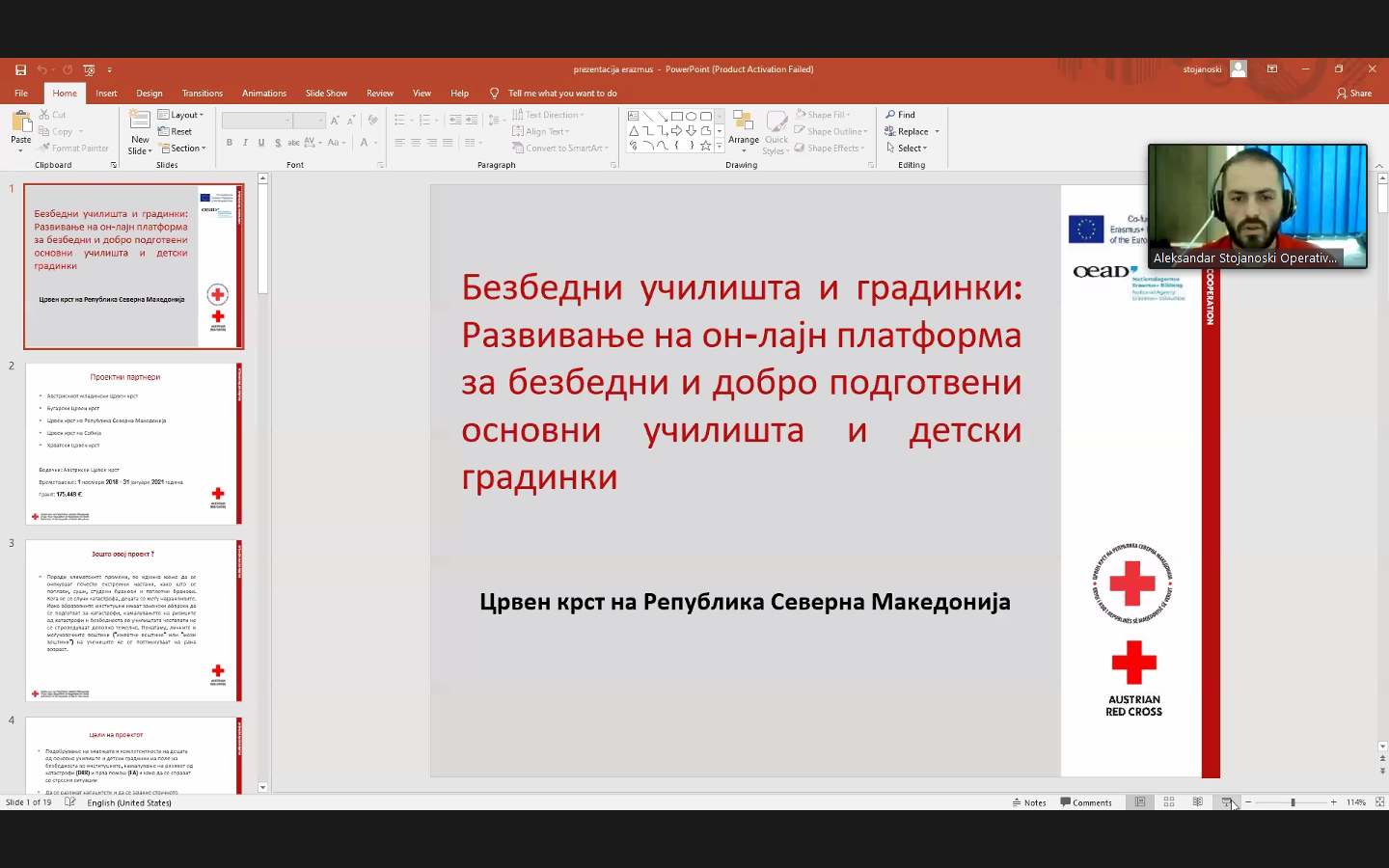Viewport: 1389px width, 868px height.
Task: Open the Select dropdown
Action: click(907, 149)
